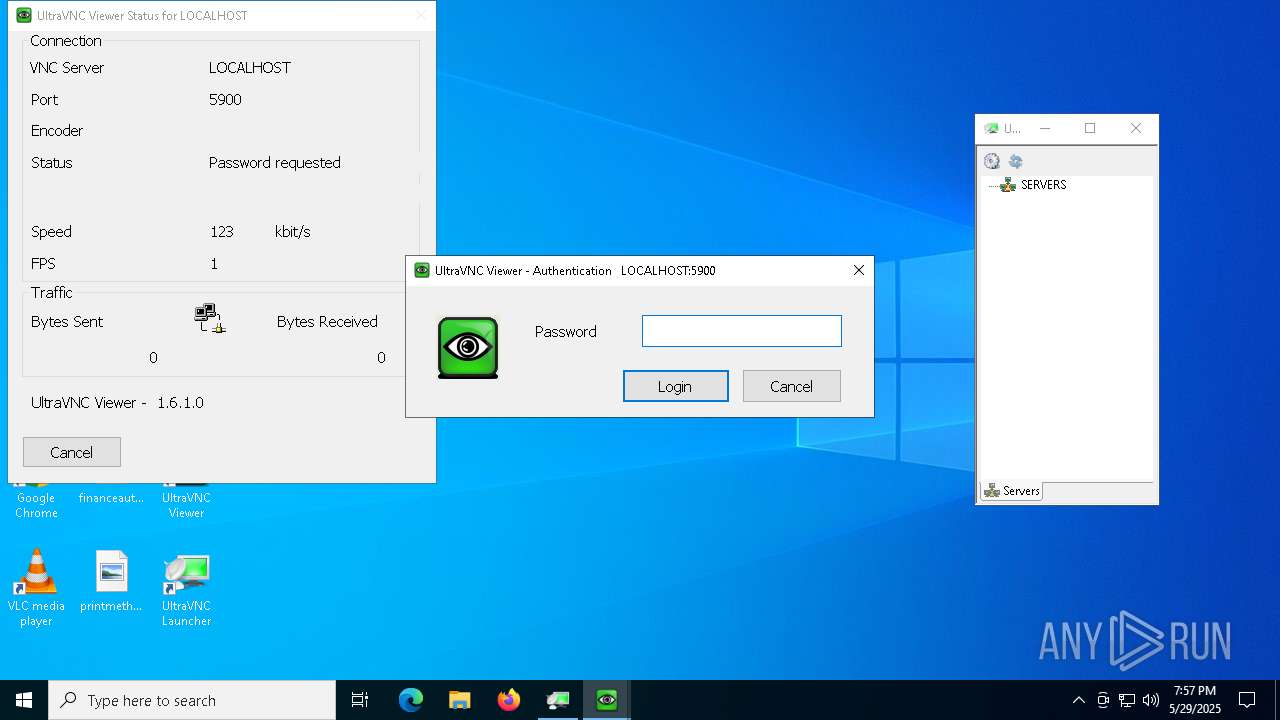
Task: Open network status tray icon
Action: click(1127, 700)
